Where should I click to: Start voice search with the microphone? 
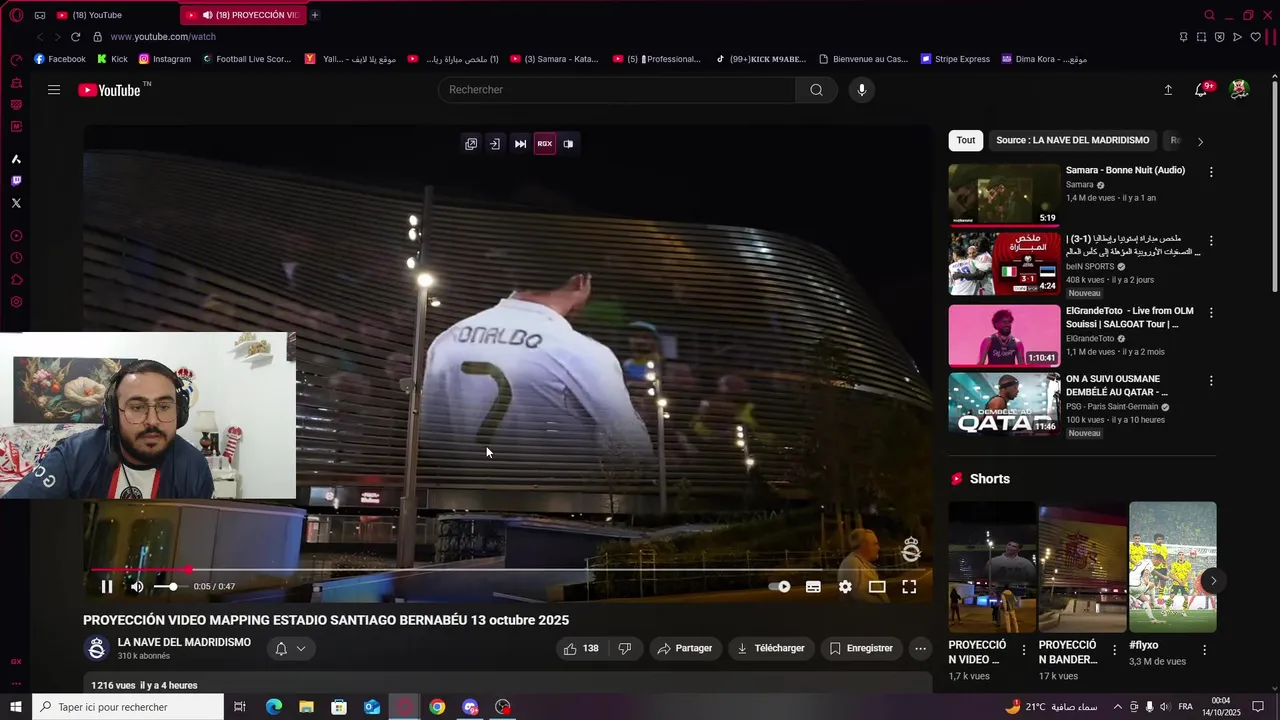(862, 90)
